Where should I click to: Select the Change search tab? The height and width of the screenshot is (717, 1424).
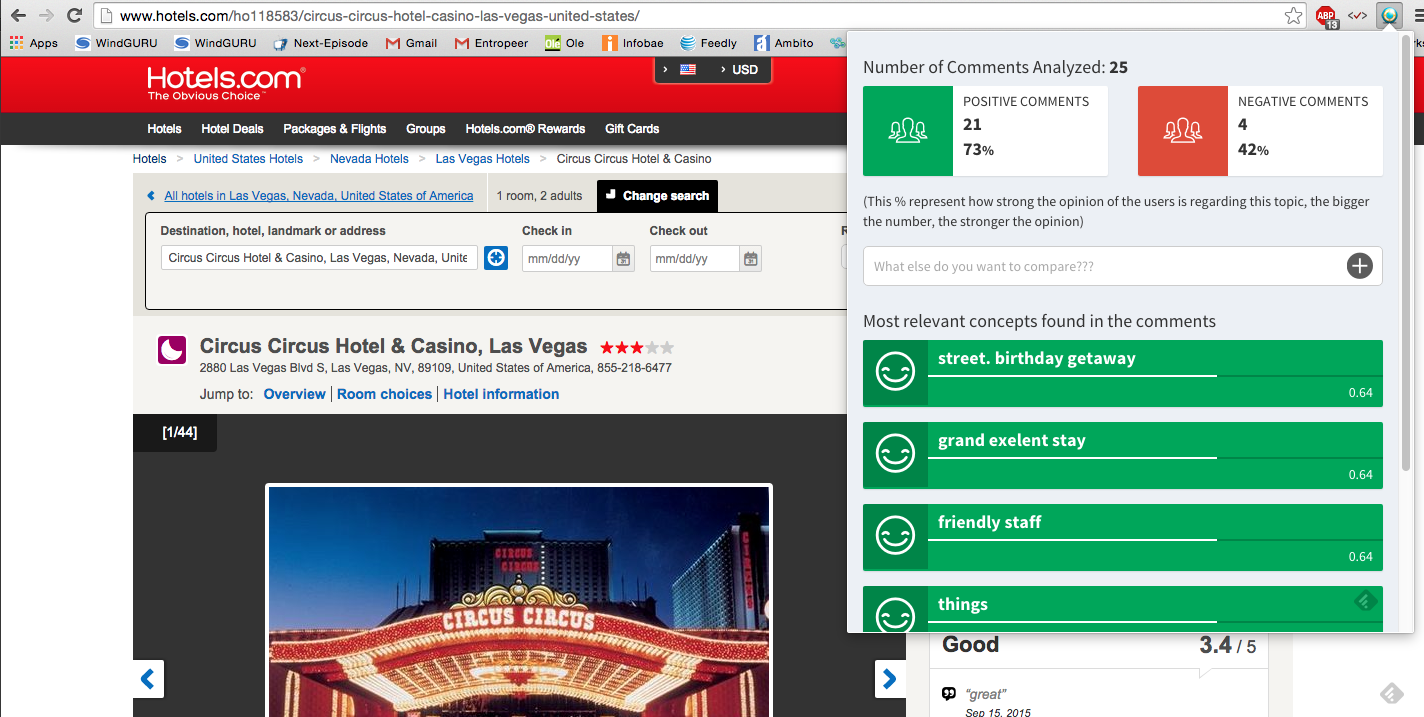click(657, 196)
